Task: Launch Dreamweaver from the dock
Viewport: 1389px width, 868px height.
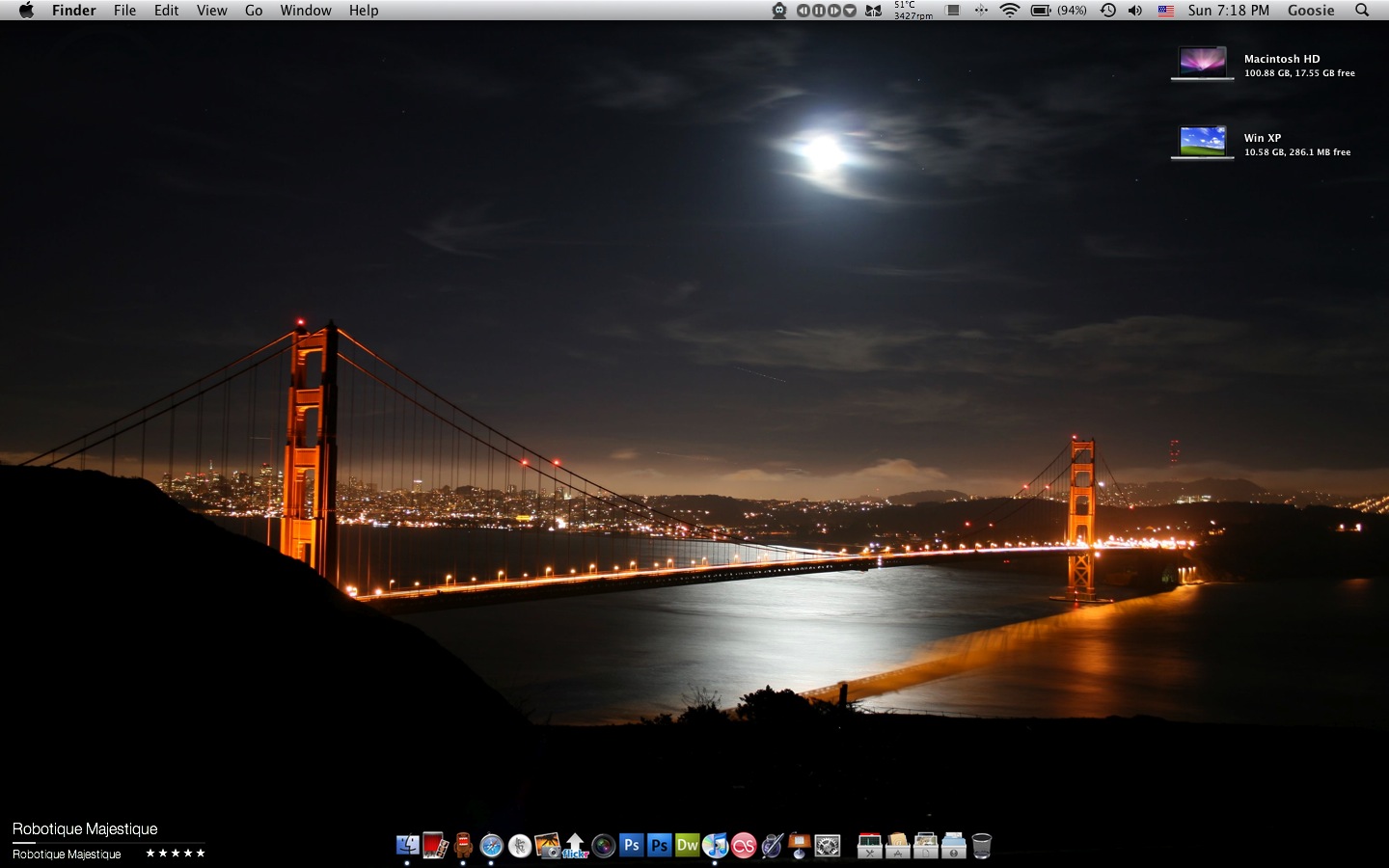Action: click(687, 846)
